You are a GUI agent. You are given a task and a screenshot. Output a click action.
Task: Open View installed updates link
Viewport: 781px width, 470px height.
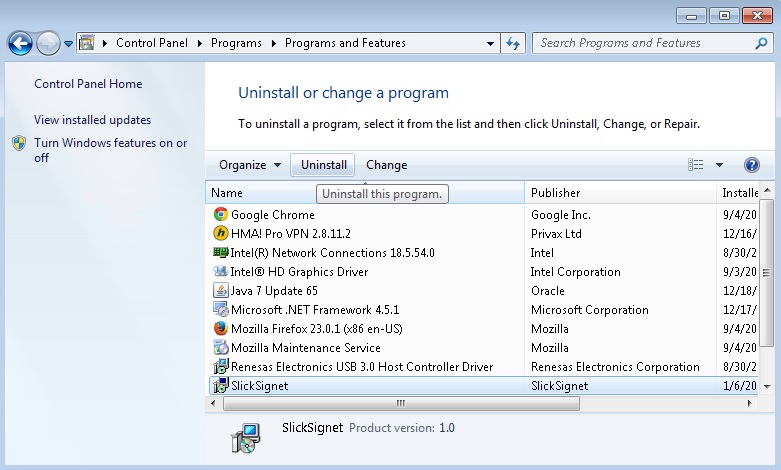pyautogui.click(x=92, y=120)
